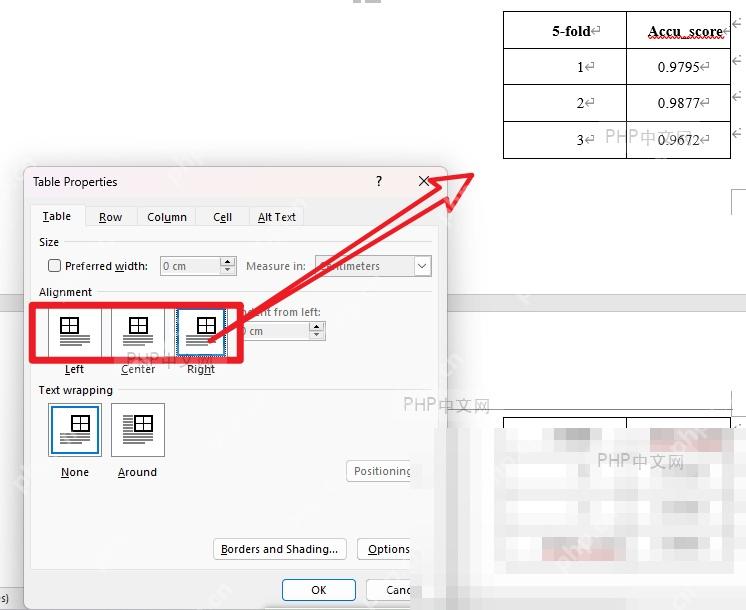
Task: Enable the Preferred width checkbox
Action: point(54,266)
